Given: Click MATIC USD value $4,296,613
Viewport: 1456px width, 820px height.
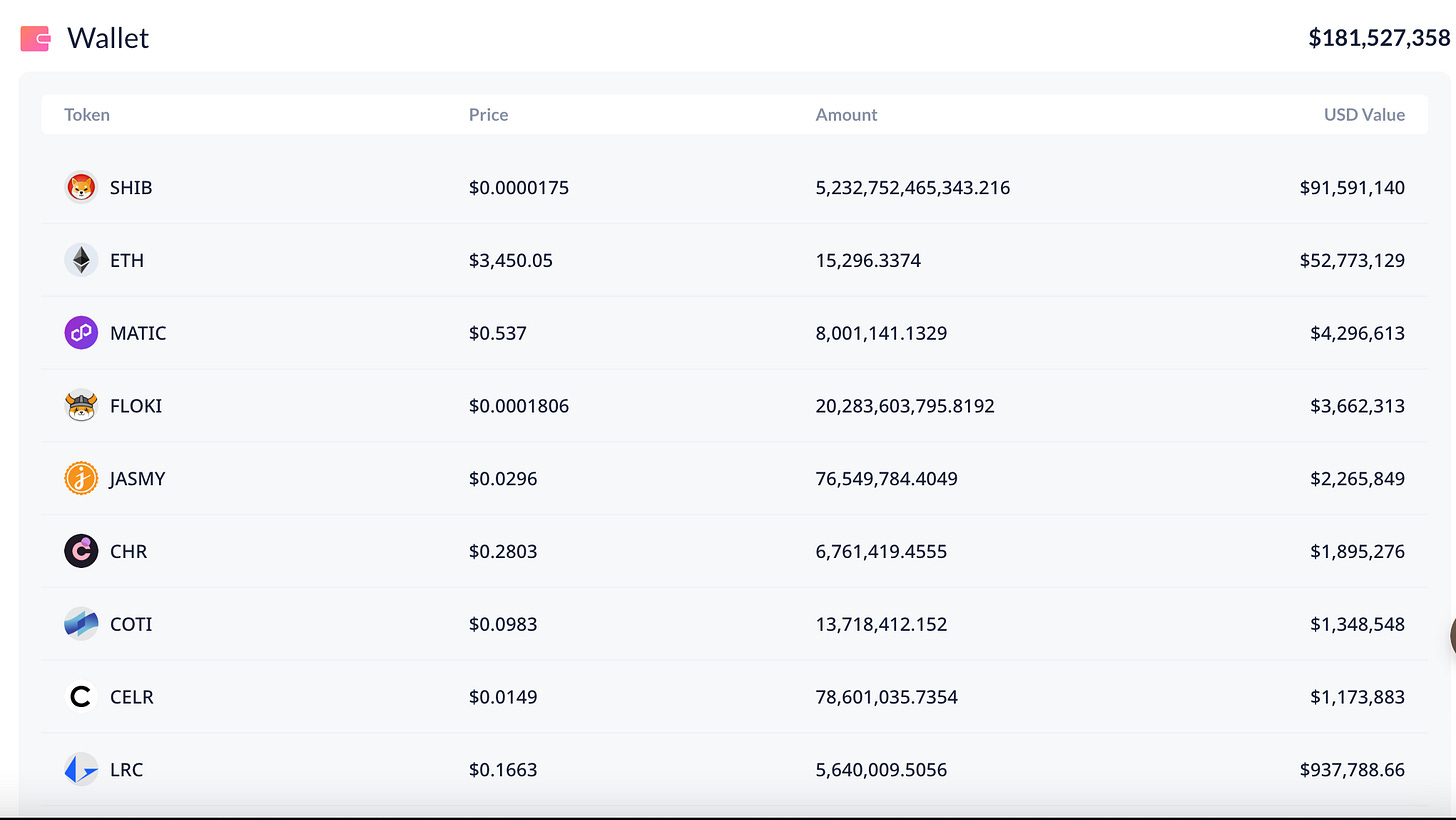Looking at the screenshot, I should click(1357, 333).
